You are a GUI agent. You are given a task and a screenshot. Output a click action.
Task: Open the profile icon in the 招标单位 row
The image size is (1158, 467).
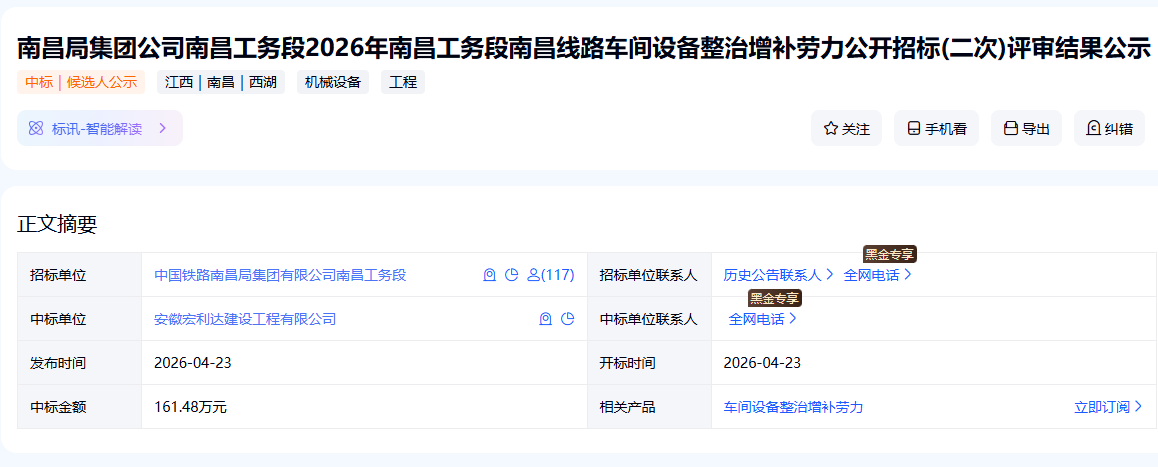[490, 275]
